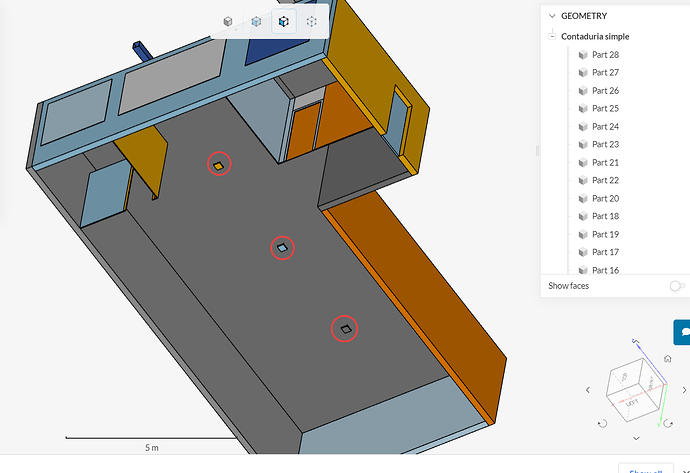The image size is (690, 473).
Task: Pick the orange ceiling vent in model
Action: pyautogui.click(x=219, y=165)
